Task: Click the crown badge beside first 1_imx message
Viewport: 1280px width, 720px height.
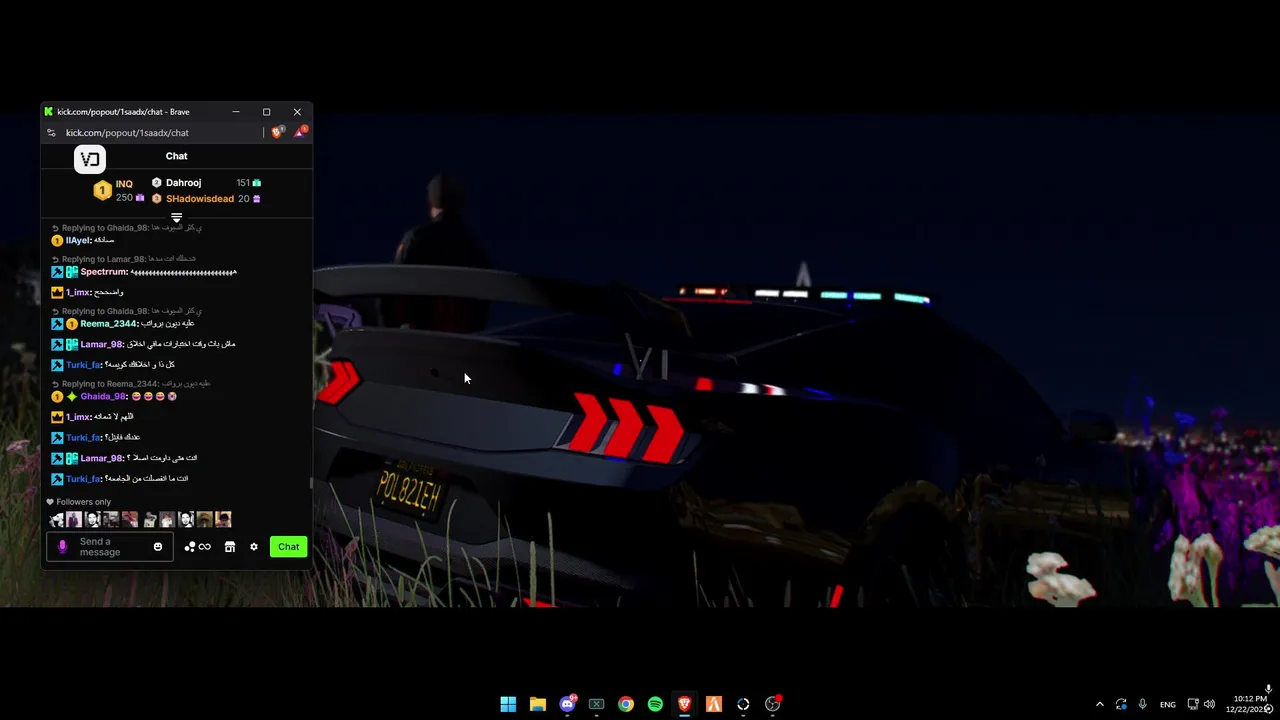Action: pos(57,293)
